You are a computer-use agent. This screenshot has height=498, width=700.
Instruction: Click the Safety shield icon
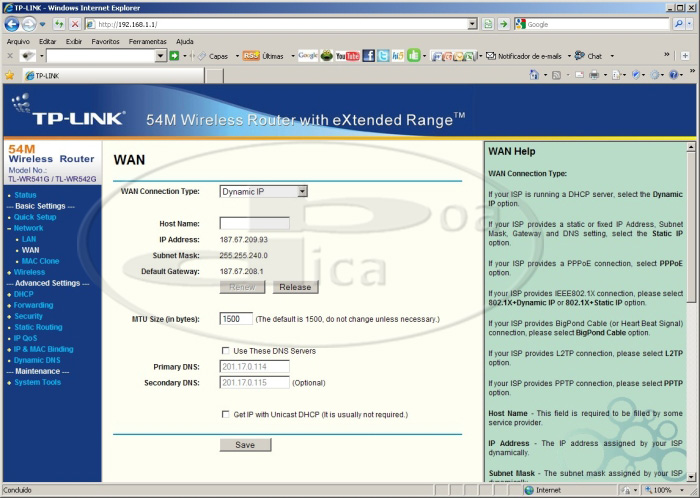(x=636, y=75)
